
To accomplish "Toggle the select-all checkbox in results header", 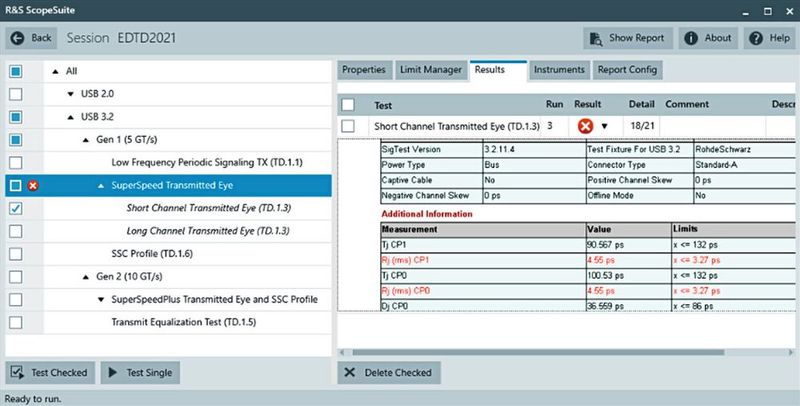I will pos(348,105).
